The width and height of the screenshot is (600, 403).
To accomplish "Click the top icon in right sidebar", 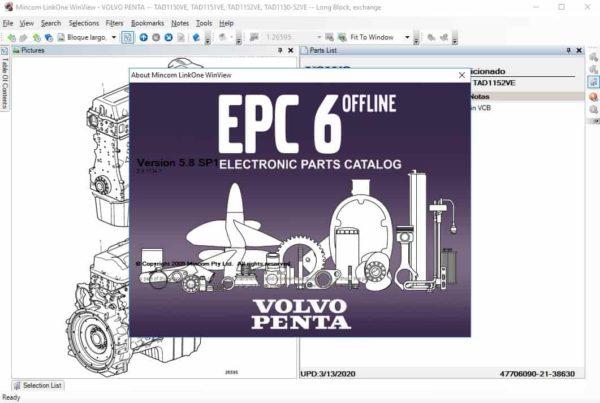I will [593, 57].
